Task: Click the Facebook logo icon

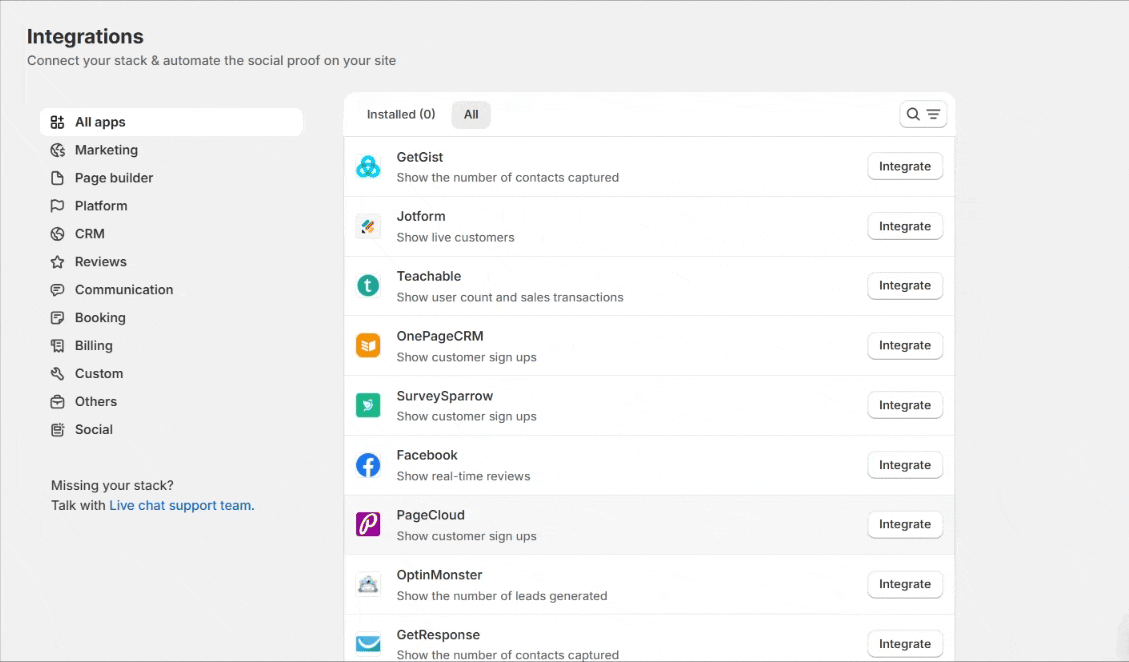Action: [x=368, y=465]
